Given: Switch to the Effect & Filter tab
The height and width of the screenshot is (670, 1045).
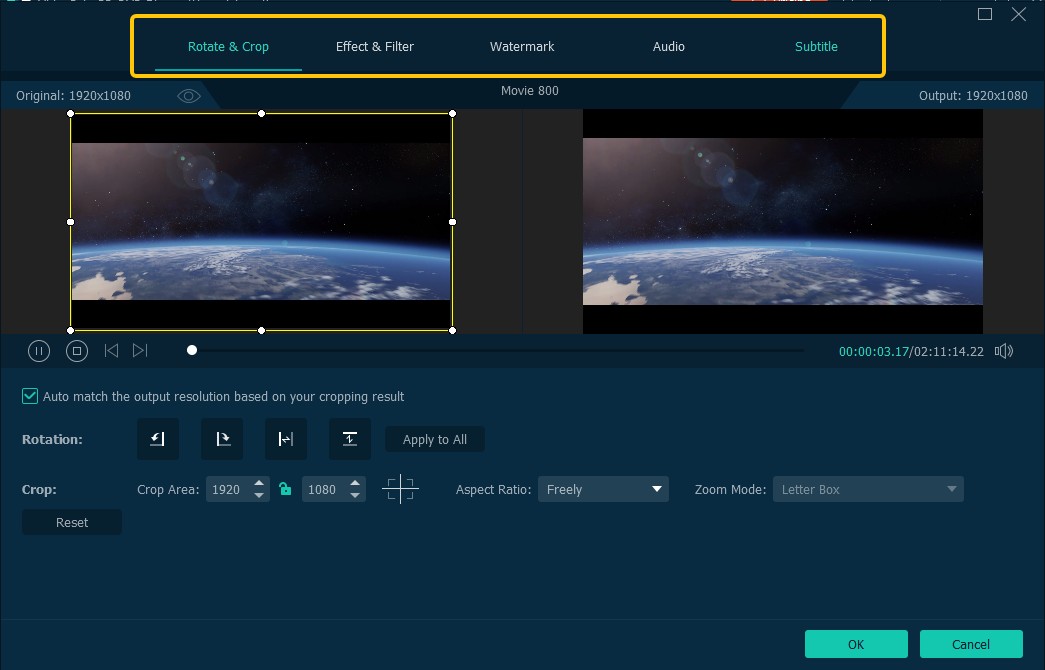Looking at the screenshot, I should coord(374,46).
